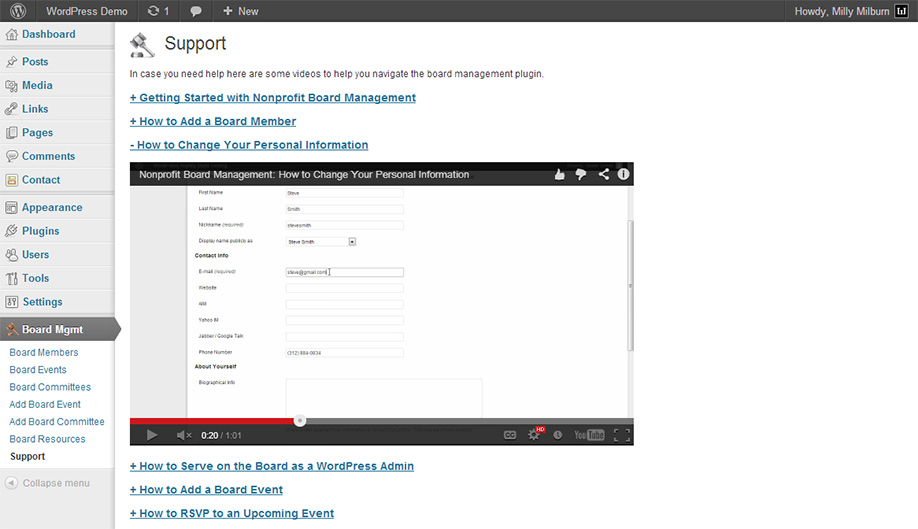This screenshot has width=918, height=529.
Task: Toggle closed captions on the video
Action: 510,435
